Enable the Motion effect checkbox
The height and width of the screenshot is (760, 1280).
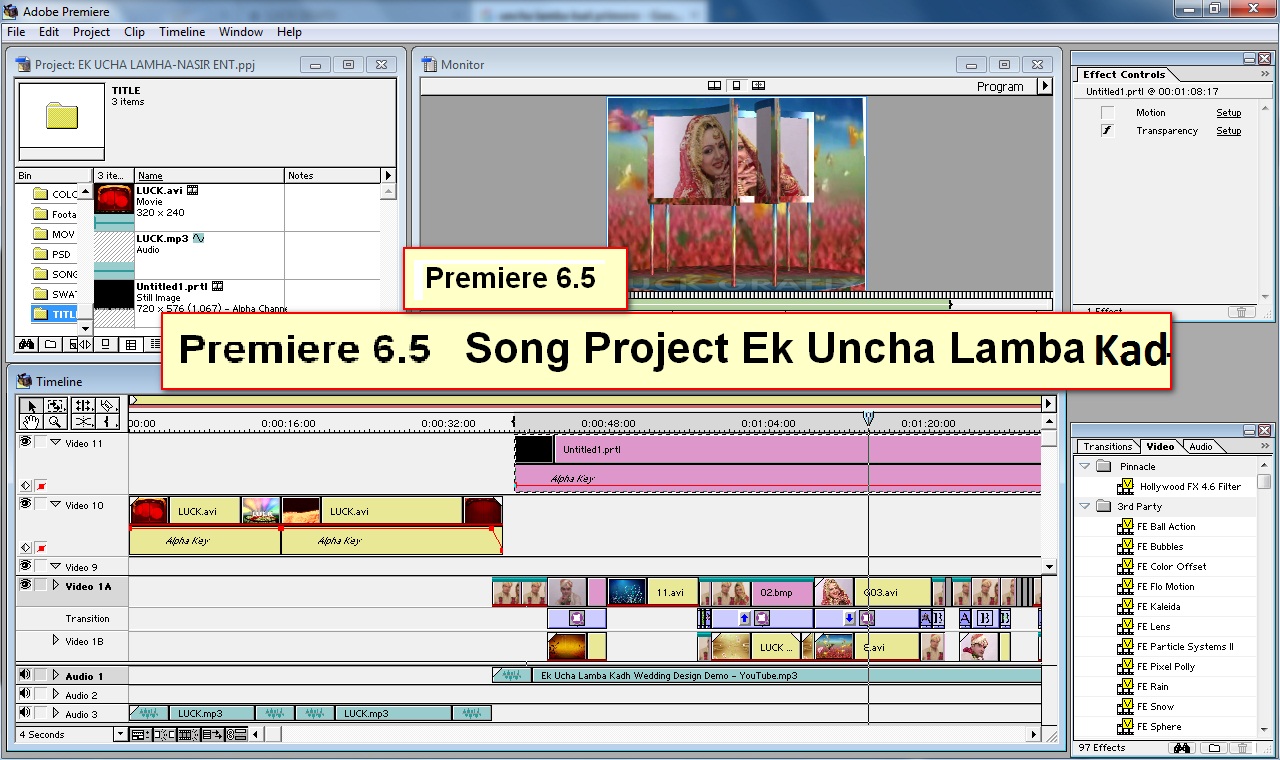pyautogui.click(x=1107, y=113)
